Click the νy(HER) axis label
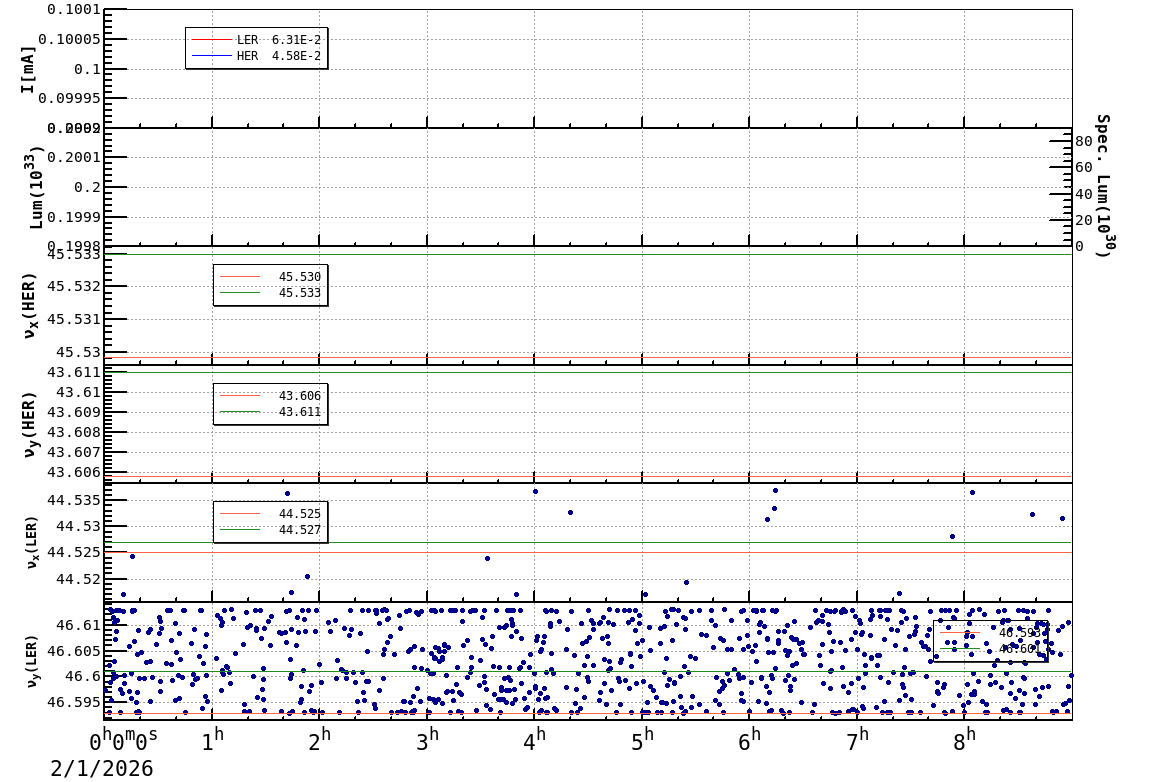The image size is (1154, 782). click(x=30, y=424)
